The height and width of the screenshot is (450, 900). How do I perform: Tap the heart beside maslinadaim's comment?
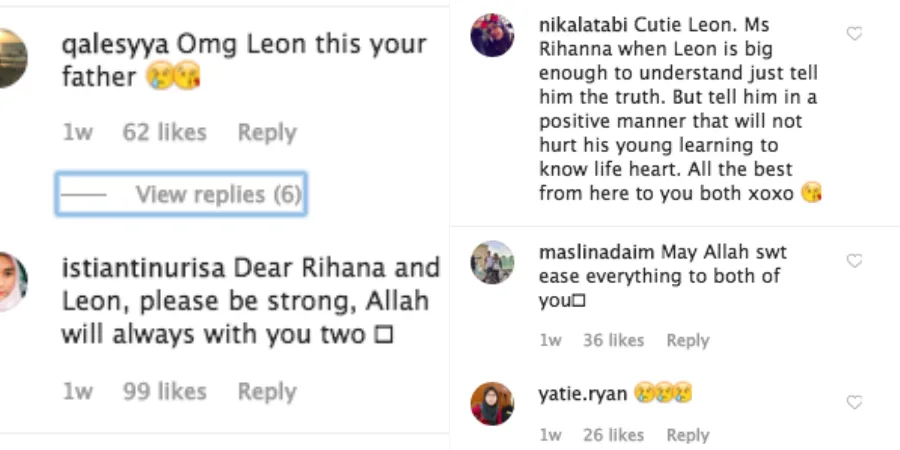854,261
